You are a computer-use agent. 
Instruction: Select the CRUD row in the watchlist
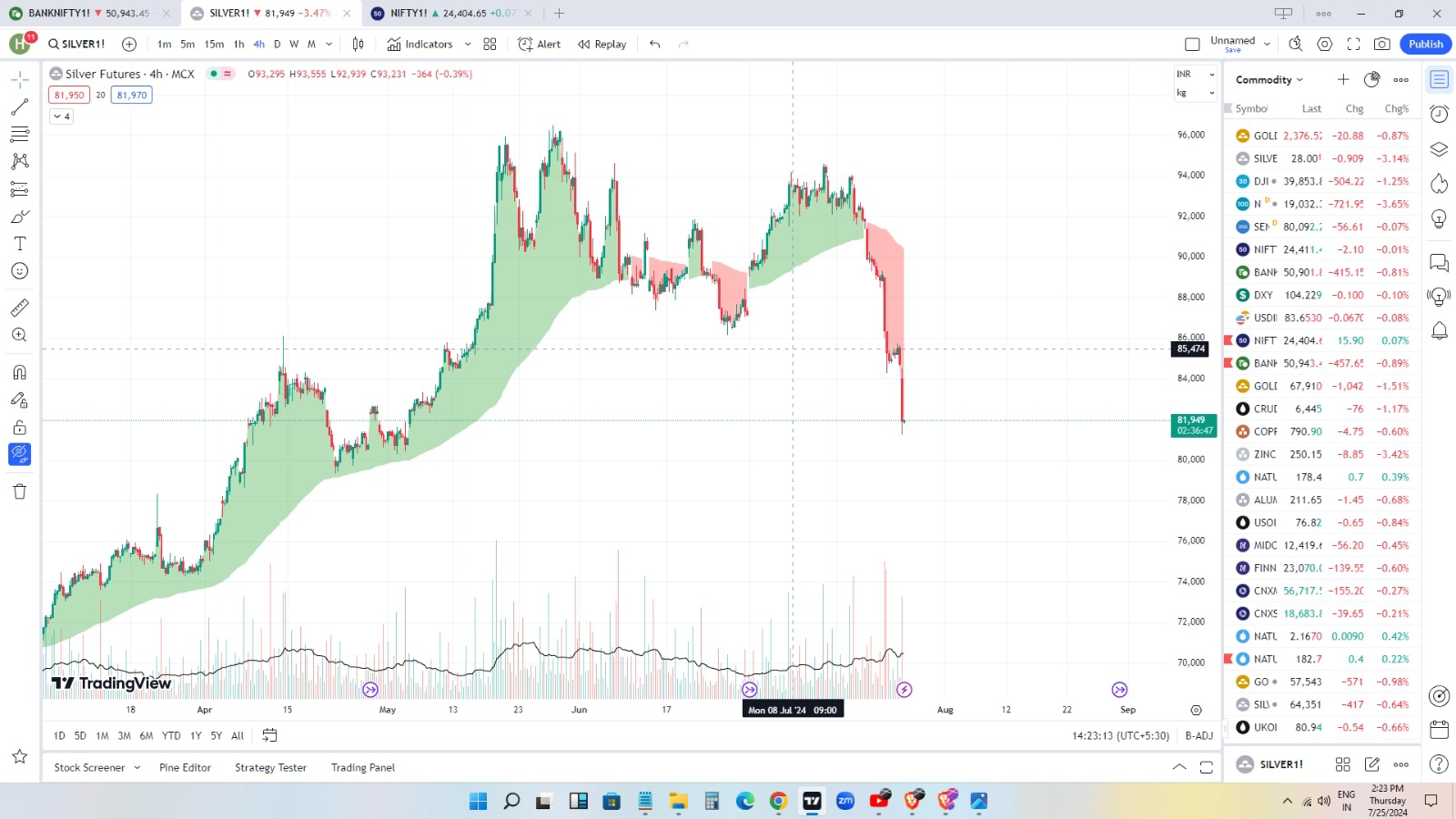tap(1322, 409)
